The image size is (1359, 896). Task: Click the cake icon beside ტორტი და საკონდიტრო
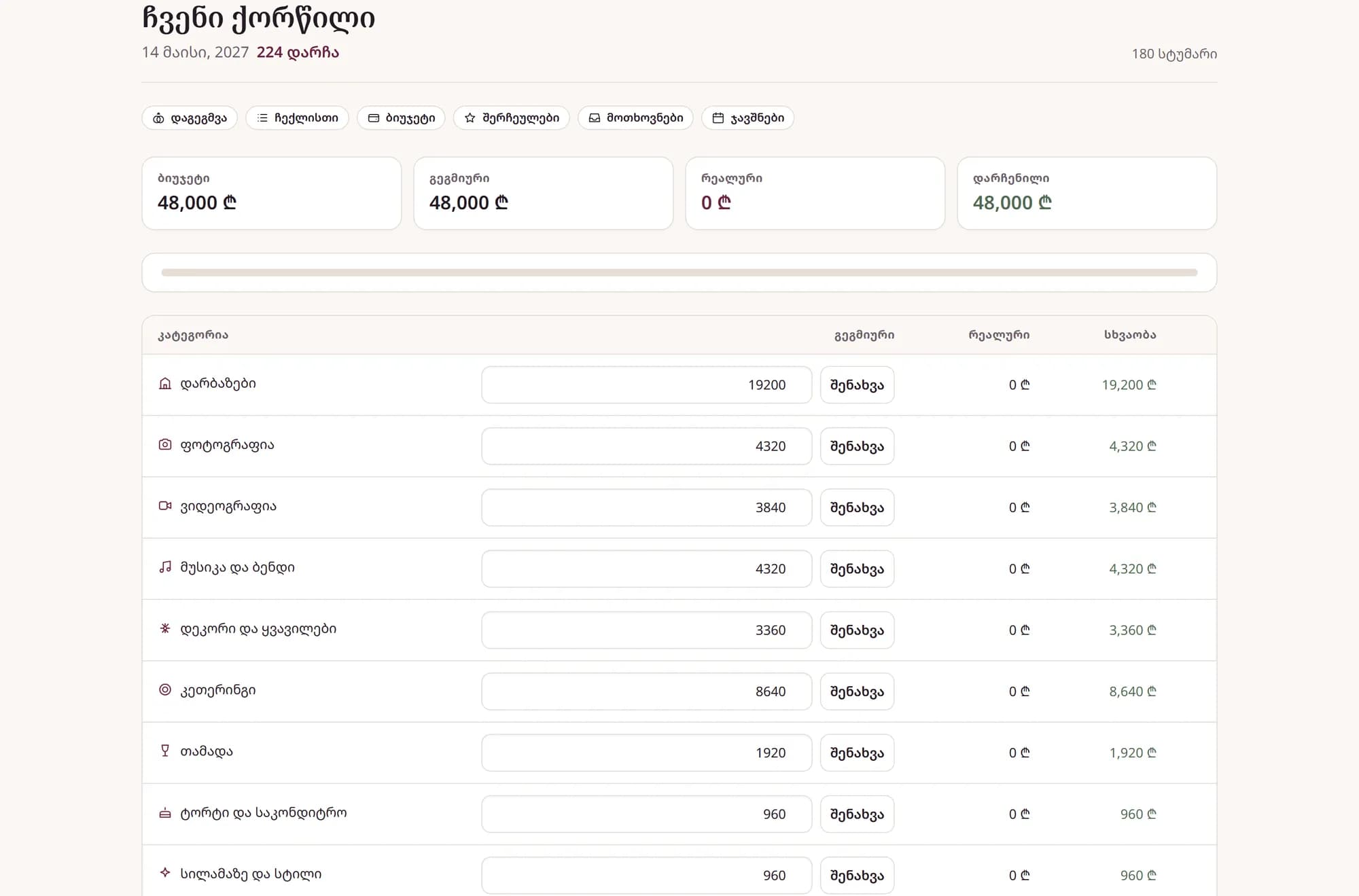[x=165, y=813]
